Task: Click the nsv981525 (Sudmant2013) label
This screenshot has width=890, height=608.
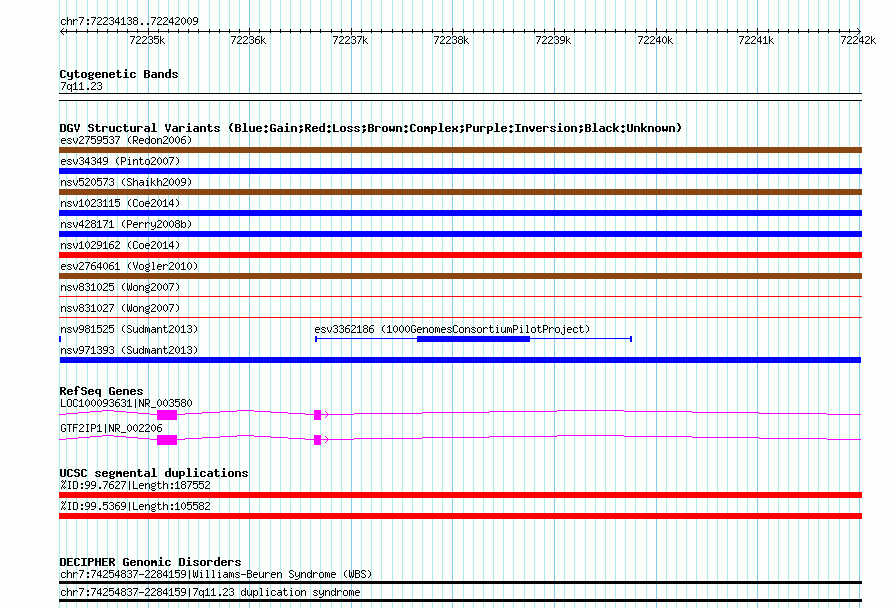Action: [129, 329]
